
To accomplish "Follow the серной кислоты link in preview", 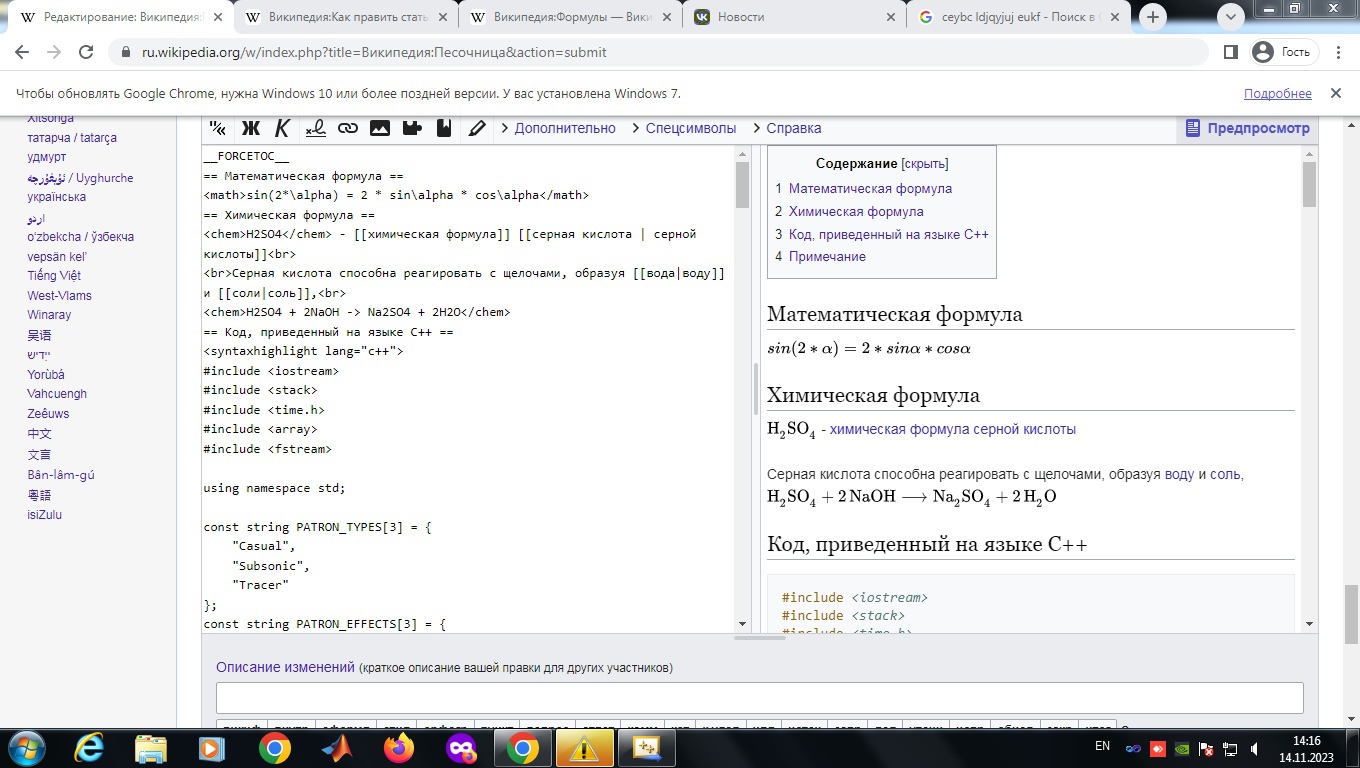I will (x=1024, y=429).
